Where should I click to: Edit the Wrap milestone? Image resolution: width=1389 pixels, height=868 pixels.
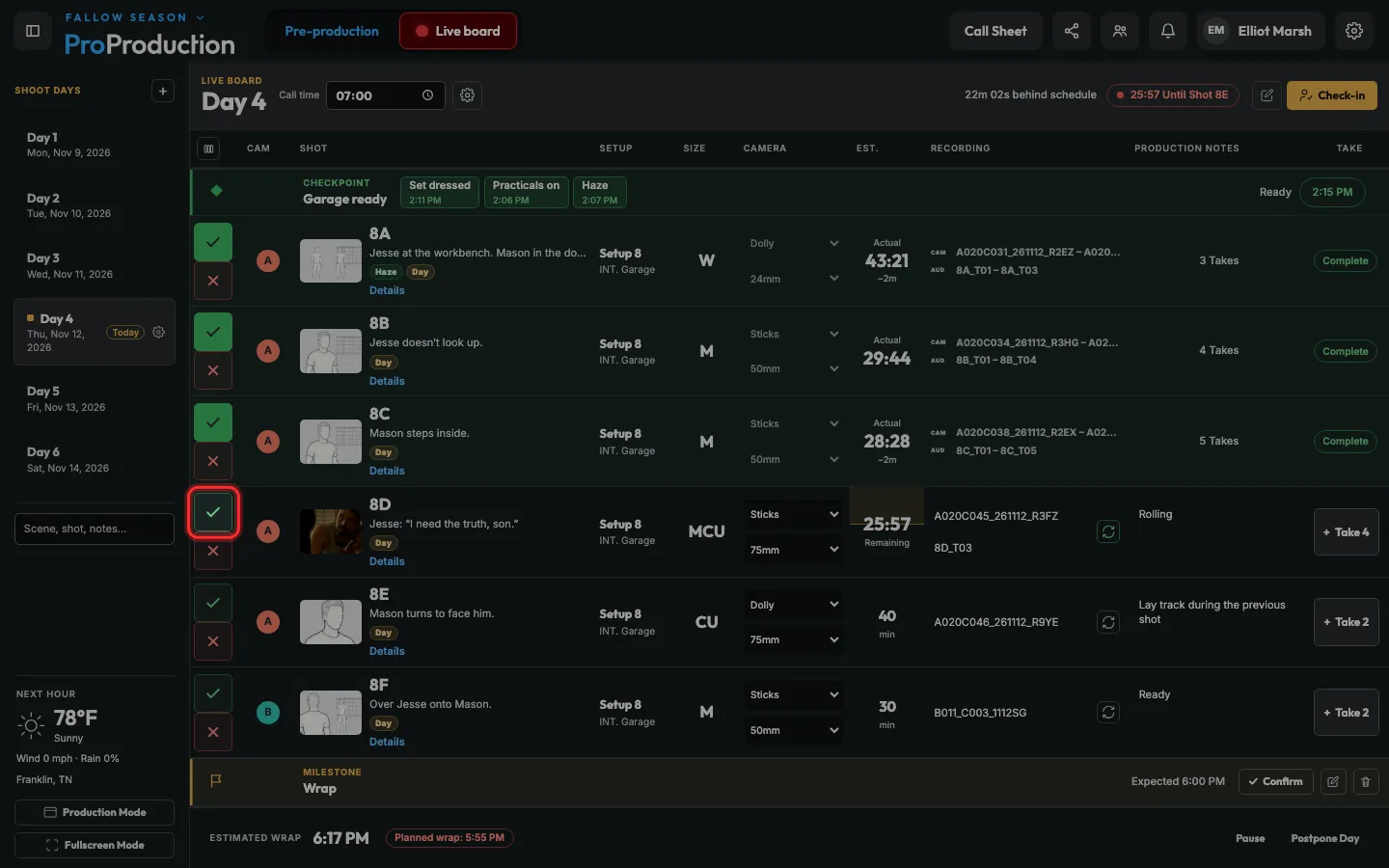pos(1333,781)
